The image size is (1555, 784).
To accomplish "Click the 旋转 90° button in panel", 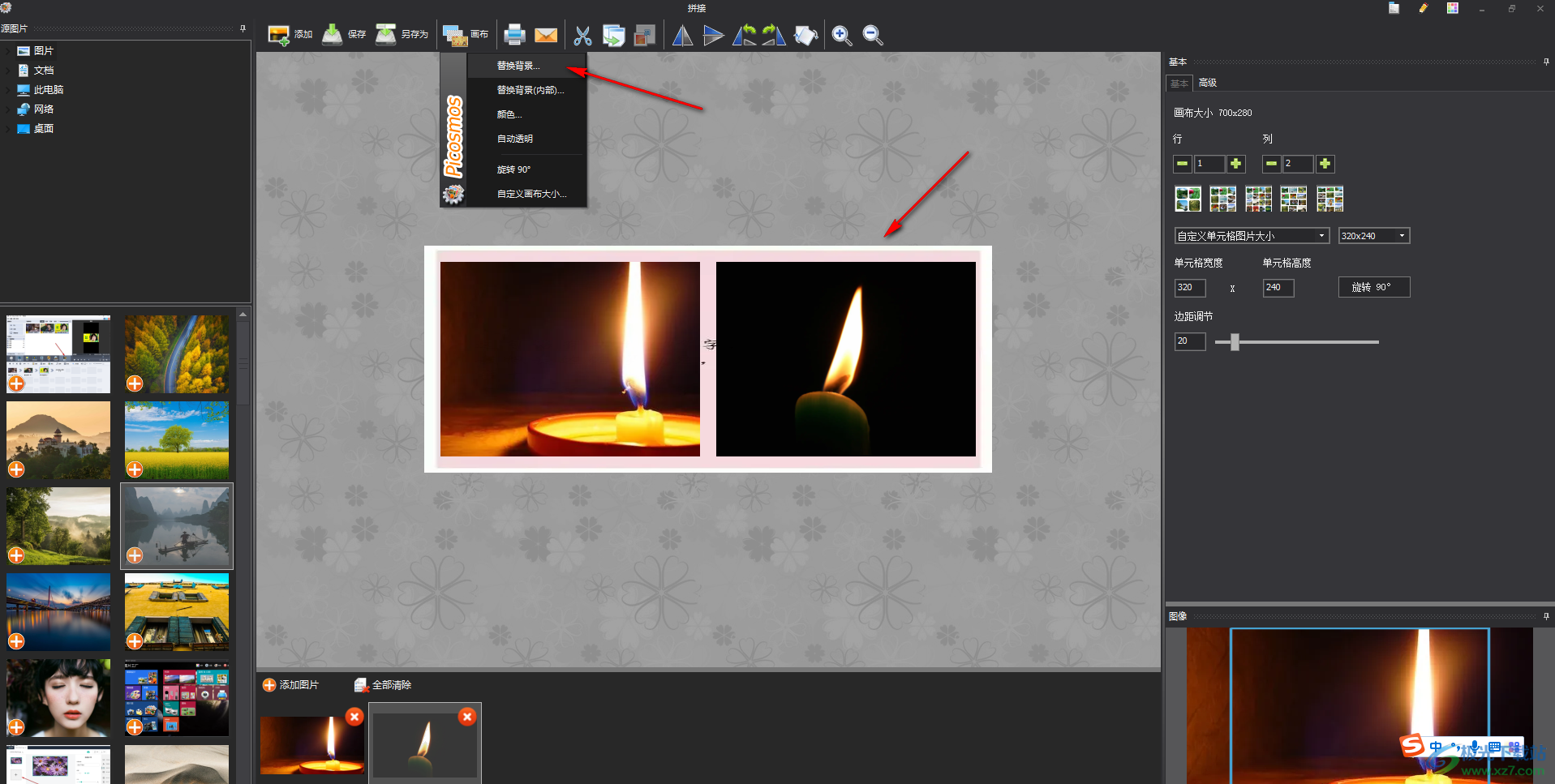I will (x=1374, y=287).
